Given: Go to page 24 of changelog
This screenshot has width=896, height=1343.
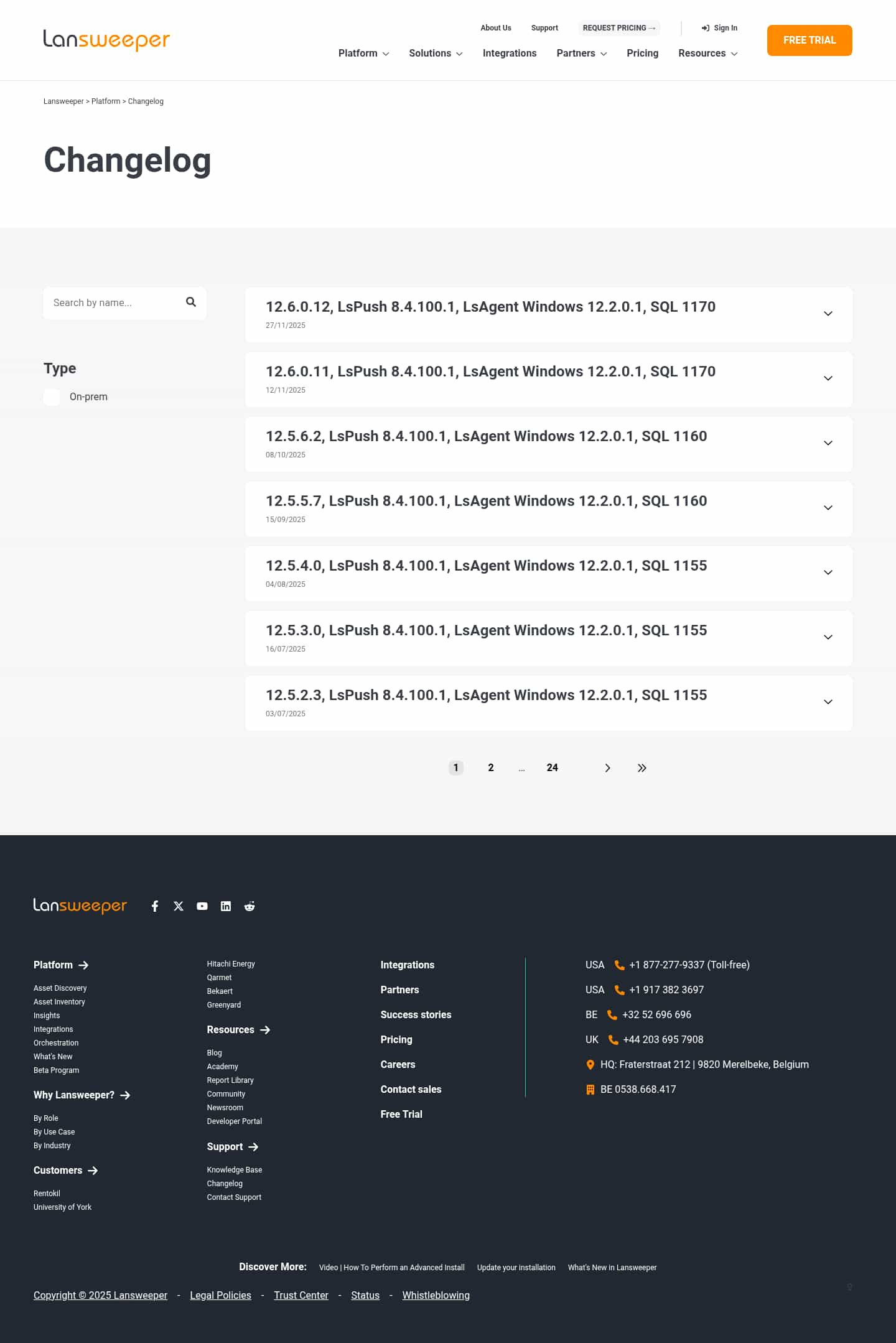Looking at the screenshot, I should click(x=552, y=768).
